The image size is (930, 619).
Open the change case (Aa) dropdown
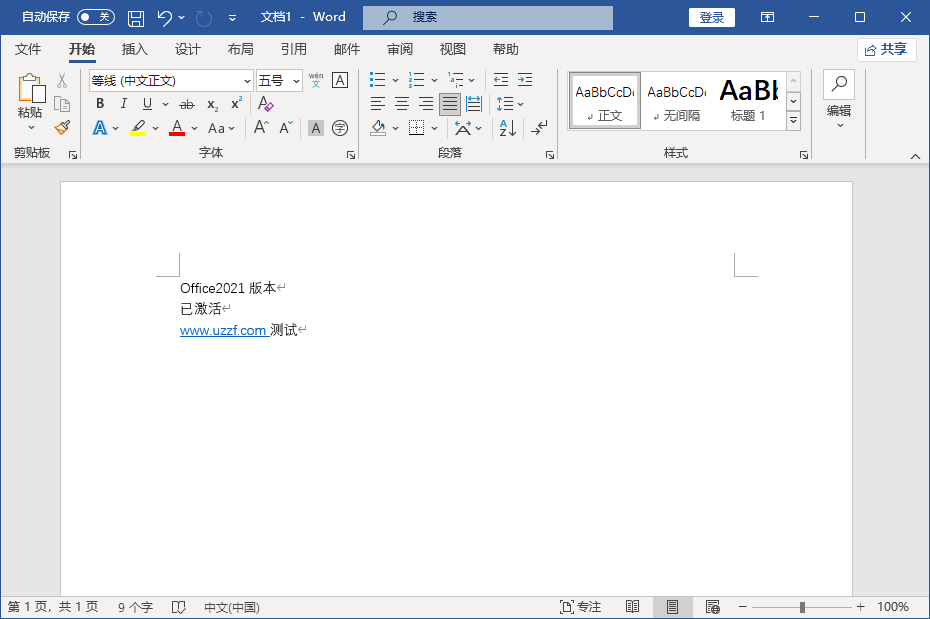click(221, 128)
